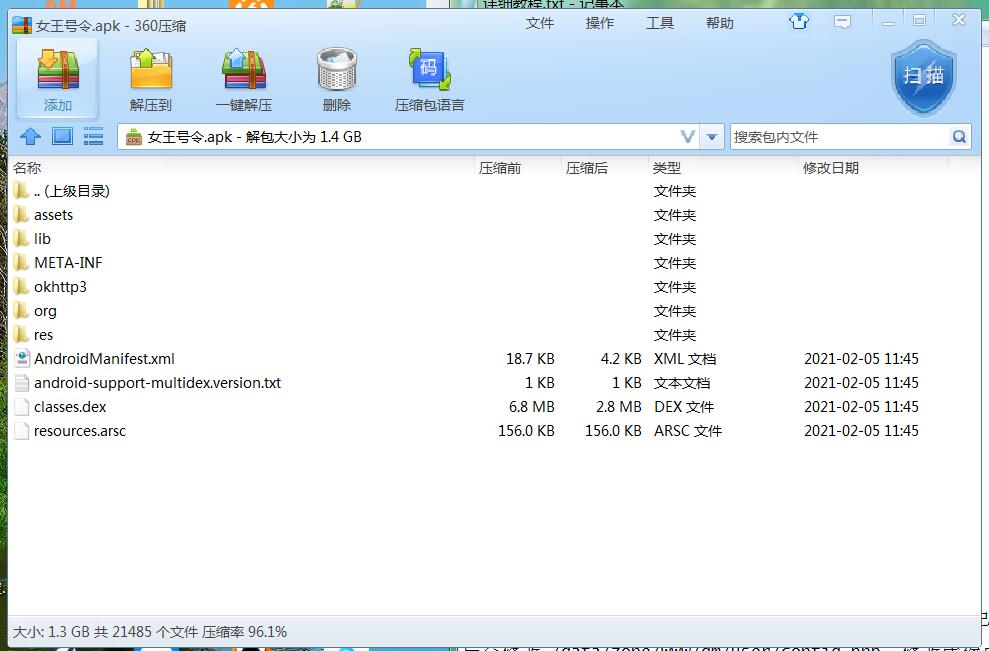Go up one level with arrow icon
This screenshot has height=651, width=989.
pyautogui.click(x=31, y=137)
